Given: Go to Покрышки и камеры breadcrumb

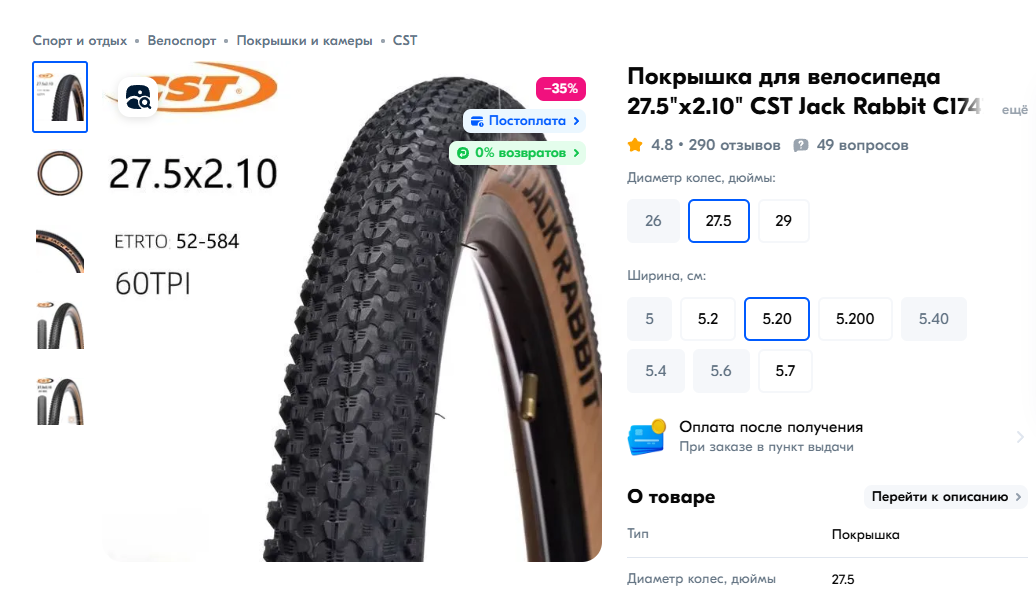Looking at the screenshot, I should (305, 40).
